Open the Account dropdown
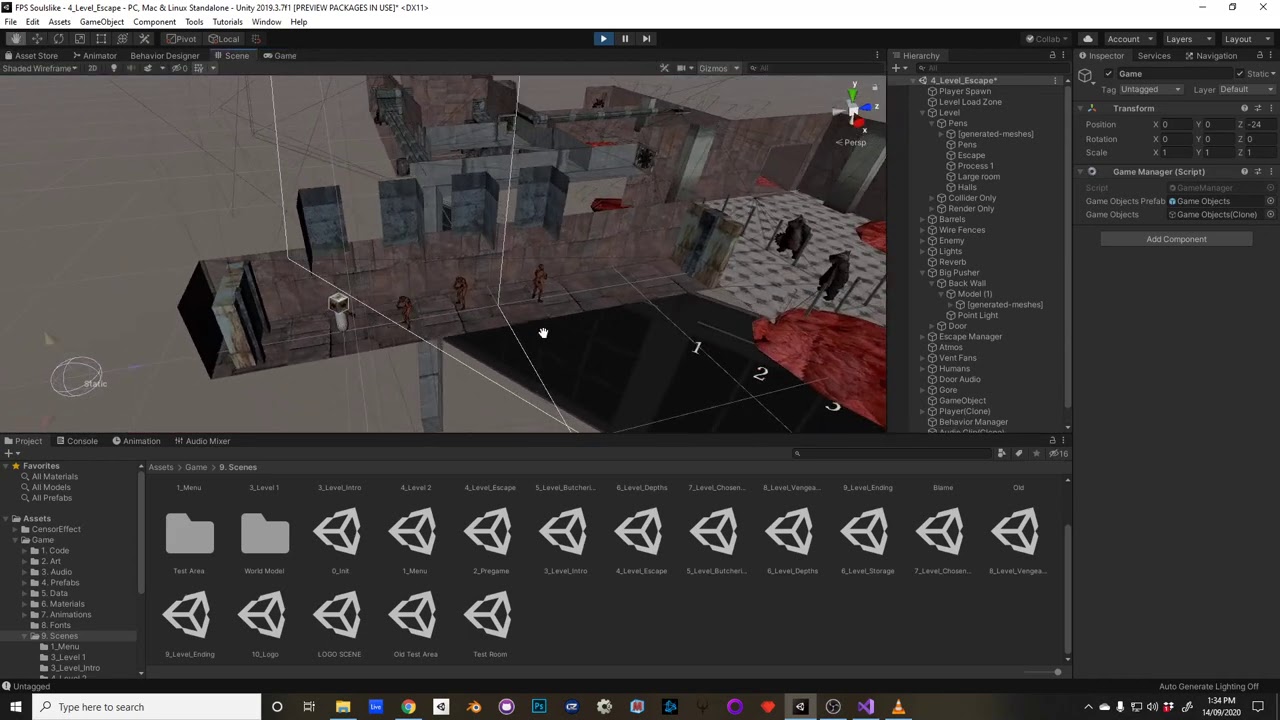This screenshot has width=1280, height=720. 1128,39
